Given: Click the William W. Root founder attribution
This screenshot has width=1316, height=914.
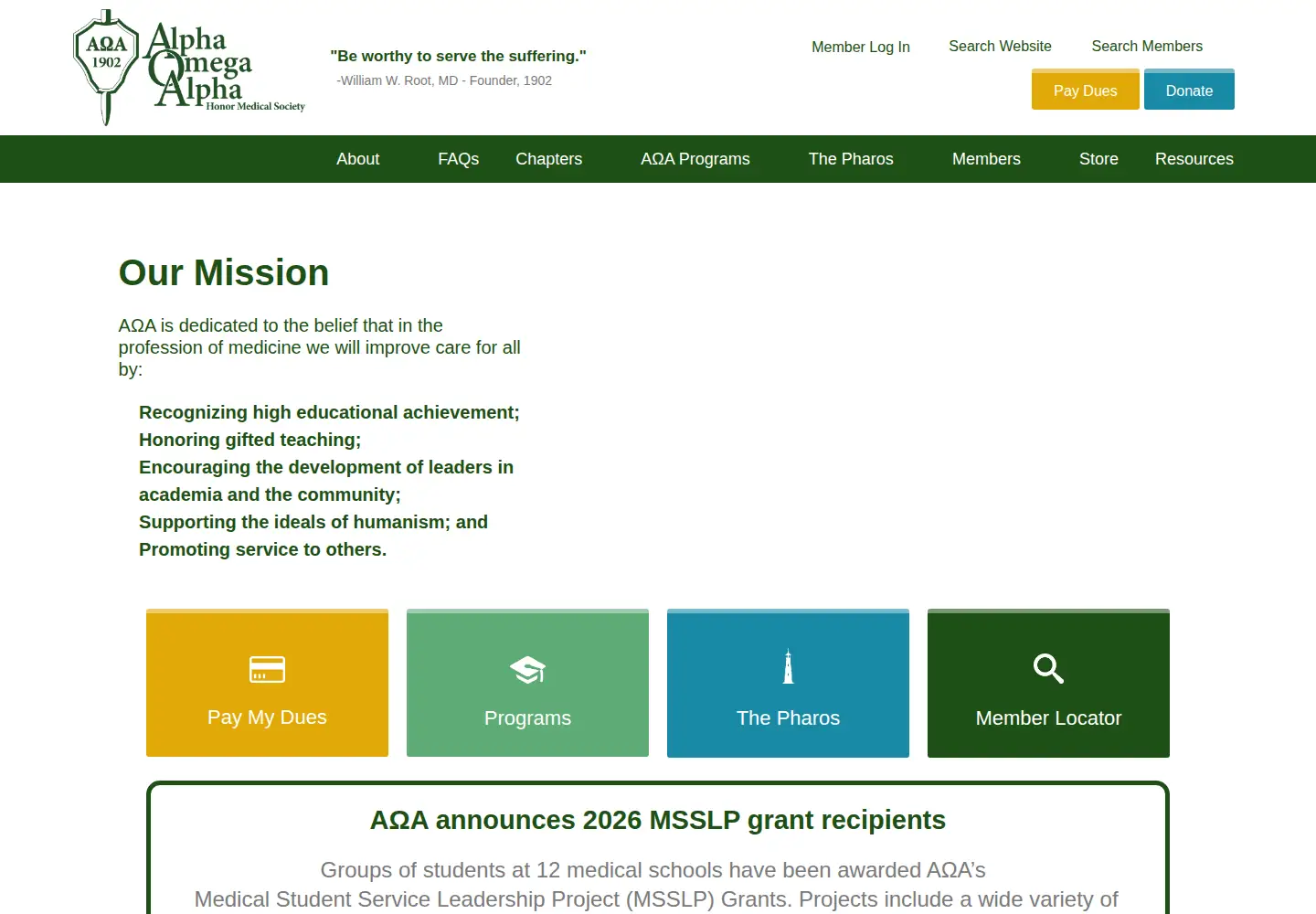Looking at the screenshot, I should pos(444,80).
